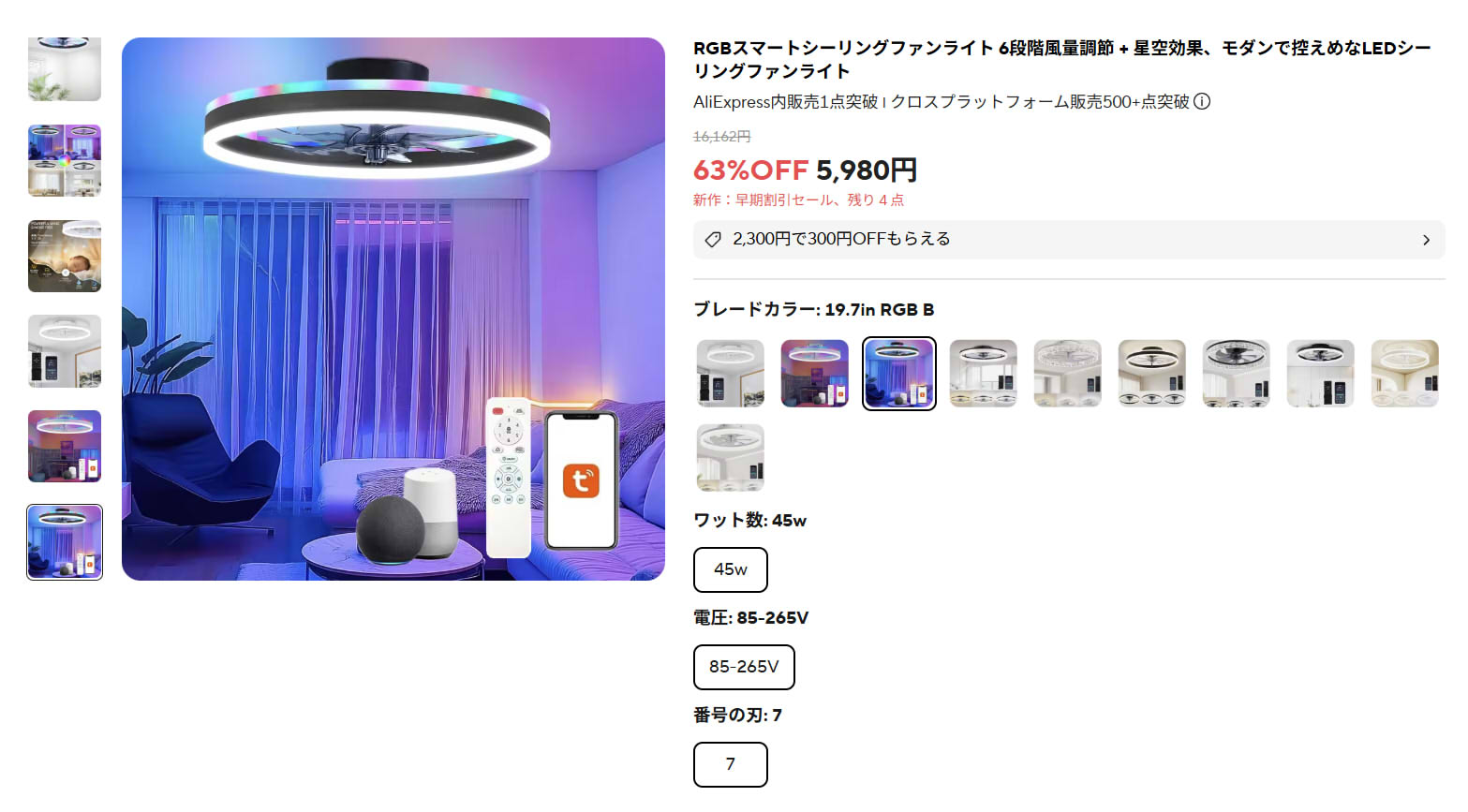Pick the second RGB purple room color variant
Image resolution: width=1468 pixels, height=812 pixels.
coord(815,374)
